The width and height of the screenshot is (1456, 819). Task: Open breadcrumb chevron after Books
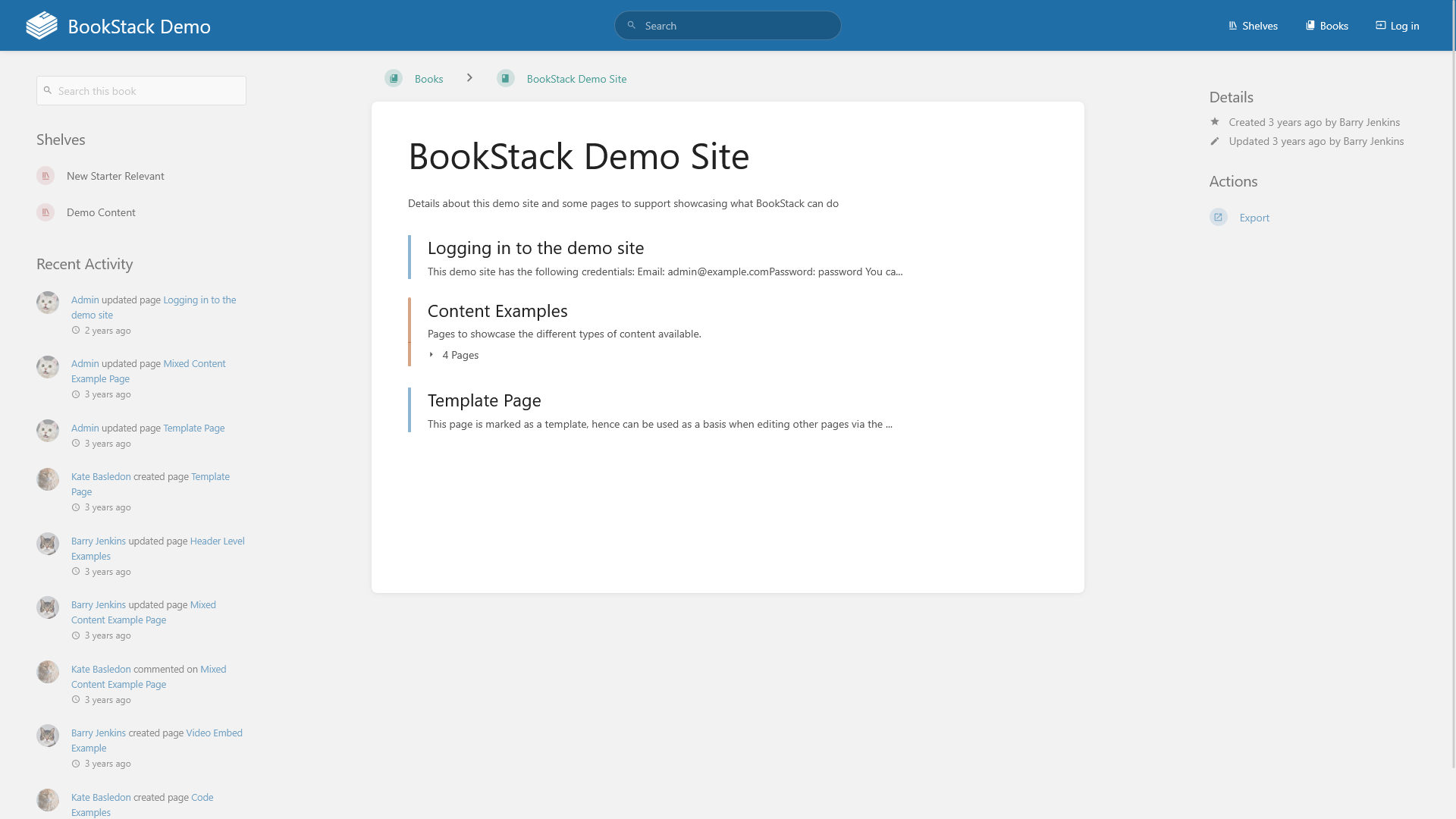pos(469,78)
